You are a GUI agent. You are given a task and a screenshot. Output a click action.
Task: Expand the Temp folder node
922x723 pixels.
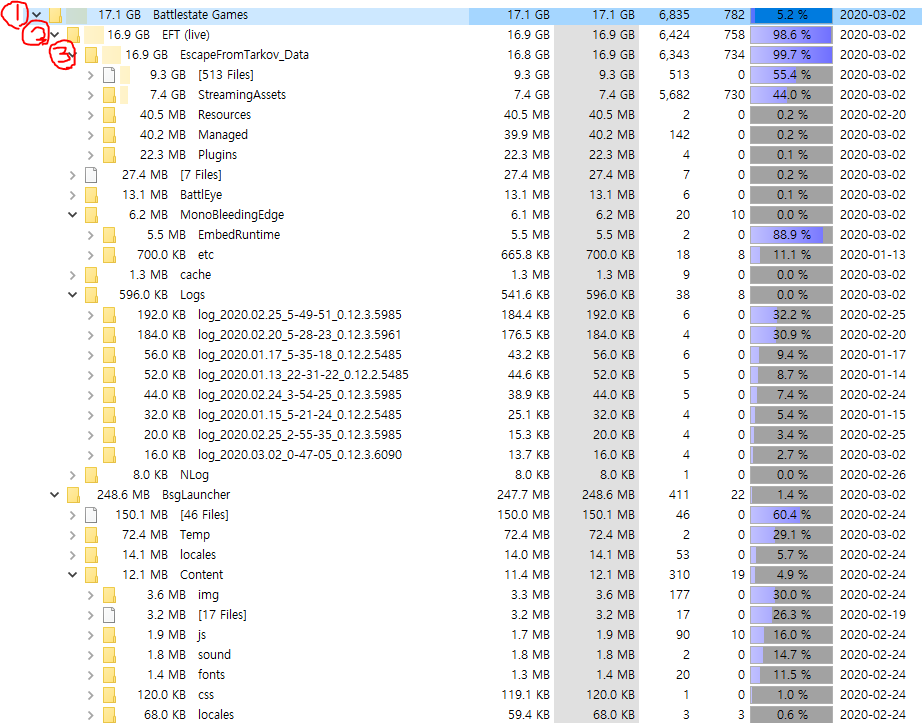(72, 534)
